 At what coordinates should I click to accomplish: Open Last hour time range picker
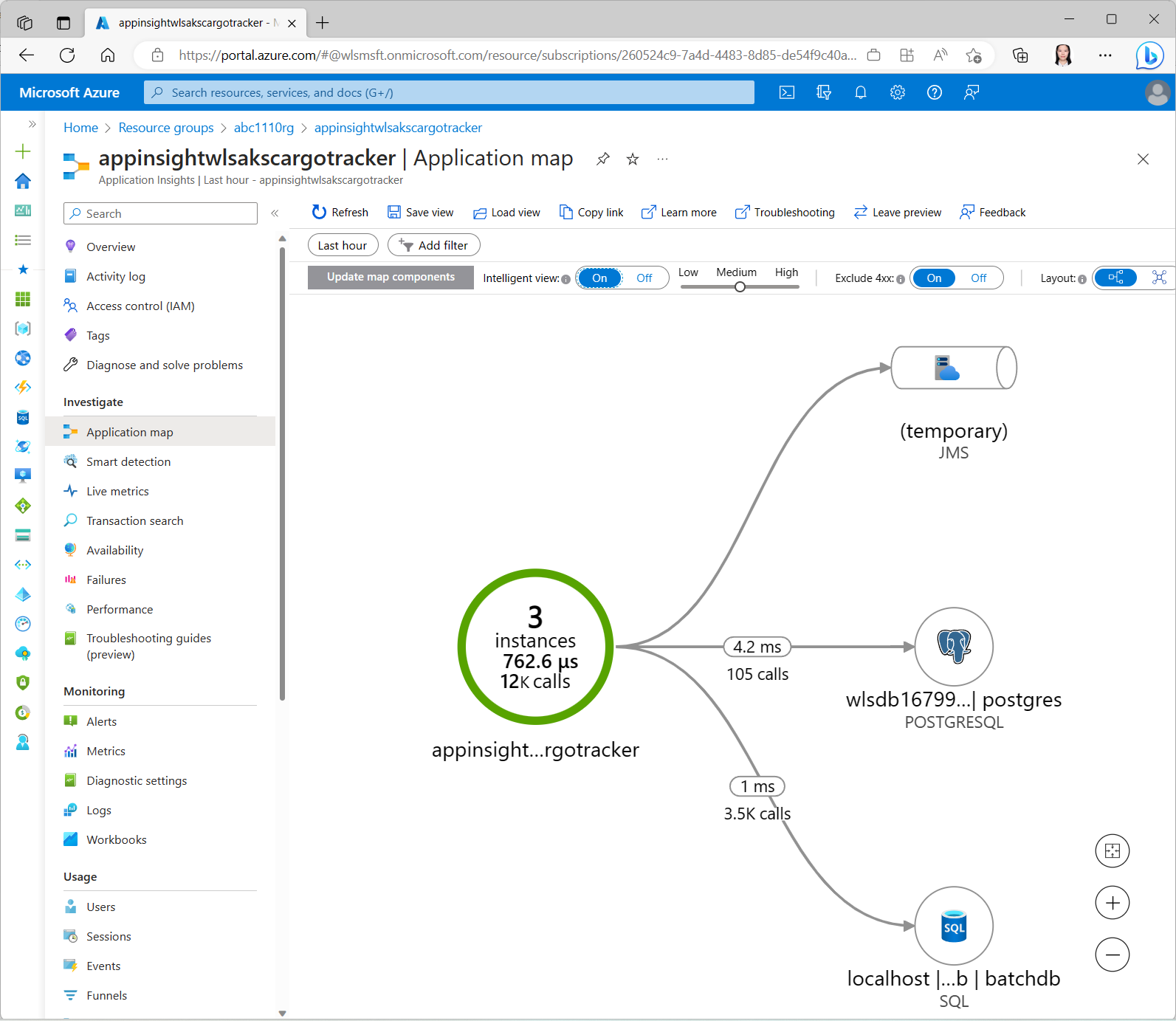pos(343,245)
